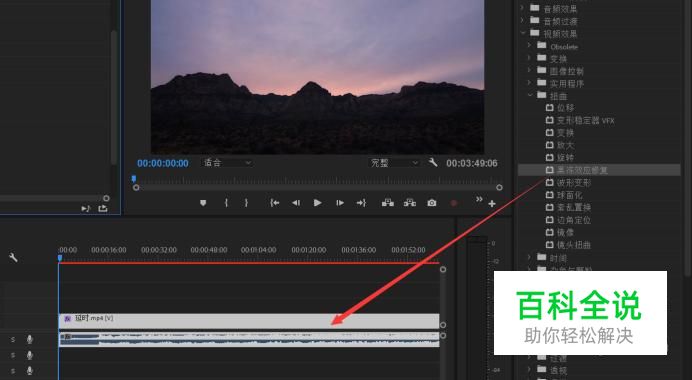
Task: Select the audio waveform clip in the timeline
Action: [249, 340]
